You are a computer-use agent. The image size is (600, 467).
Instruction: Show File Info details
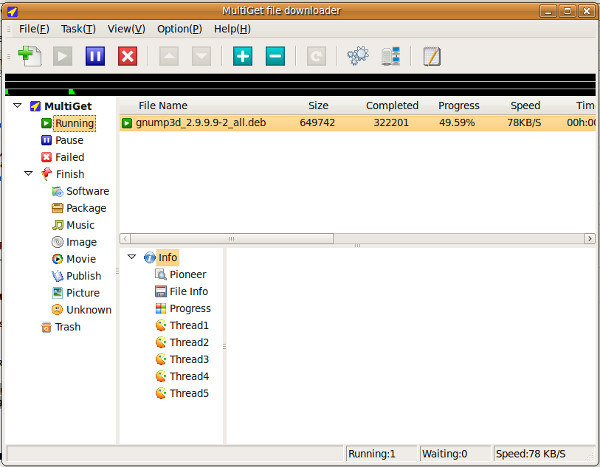(x=189, y=291)
